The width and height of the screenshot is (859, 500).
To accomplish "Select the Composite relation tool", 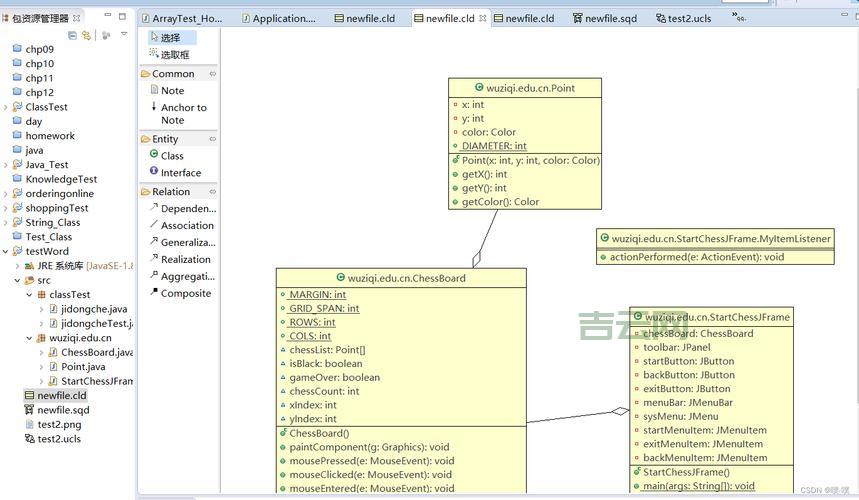I will [185, 294].
